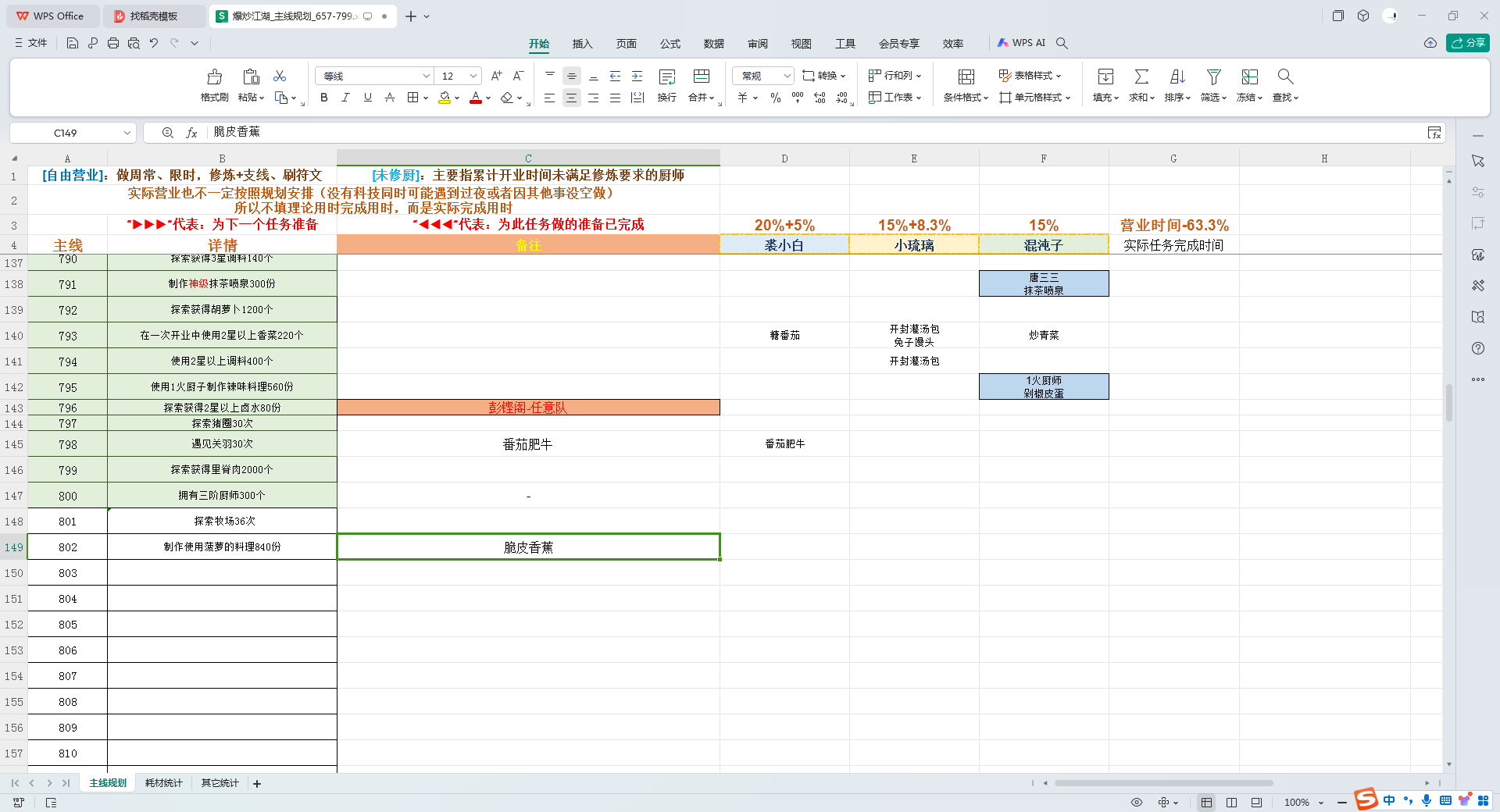Switch to the 数据 ribbon tab
This screenshot has width=1500, height=812.
713,44
